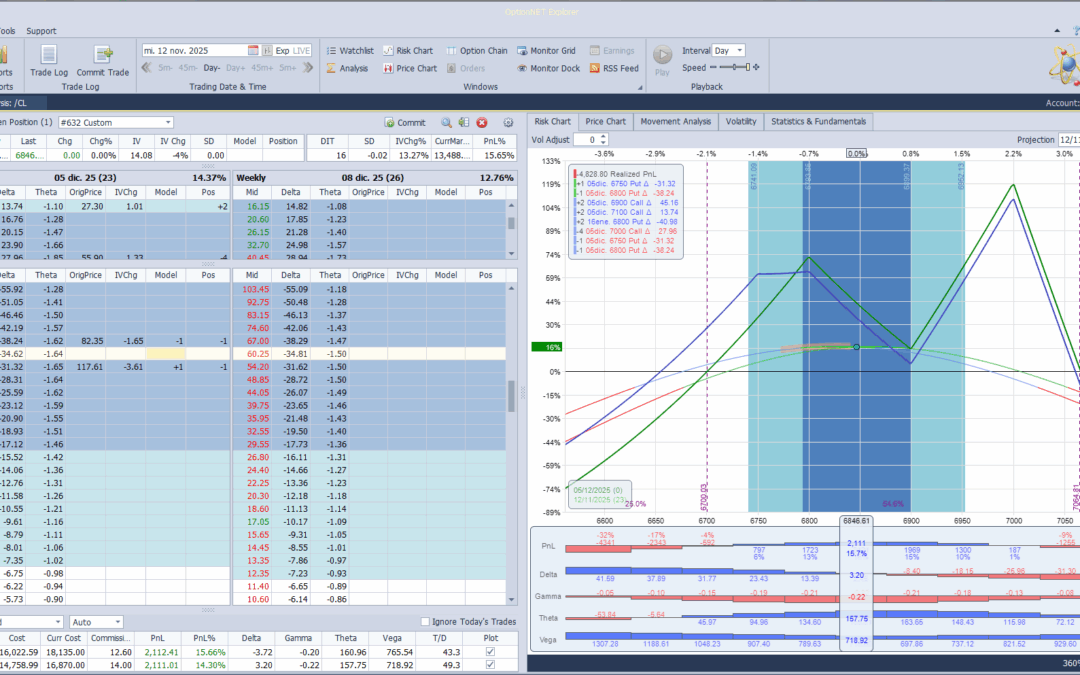The image size is (1080, 675).
Task: Open the RSS Feed window
Action: coord(614,68)
